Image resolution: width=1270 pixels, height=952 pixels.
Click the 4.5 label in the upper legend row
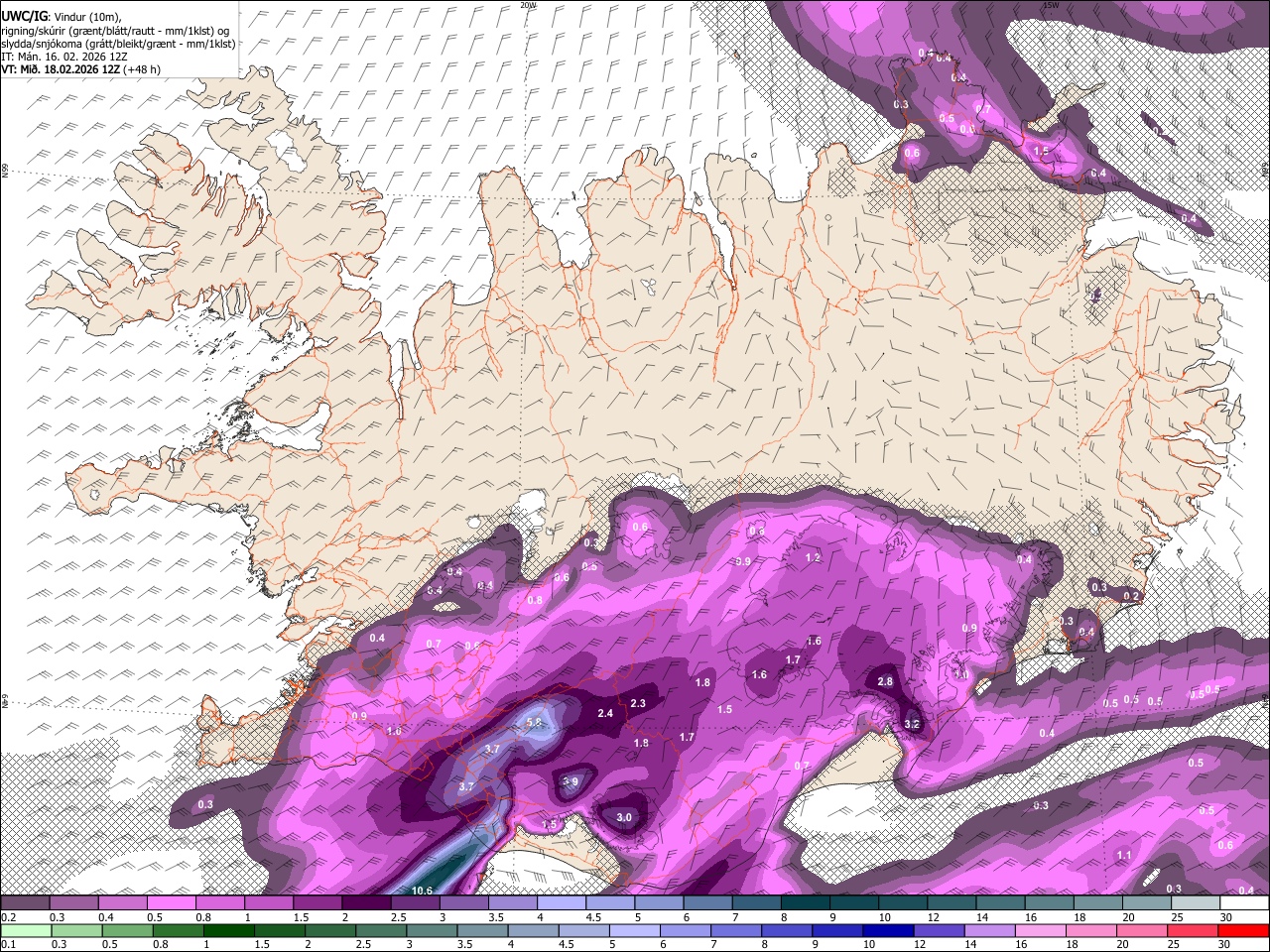[593, 917]
